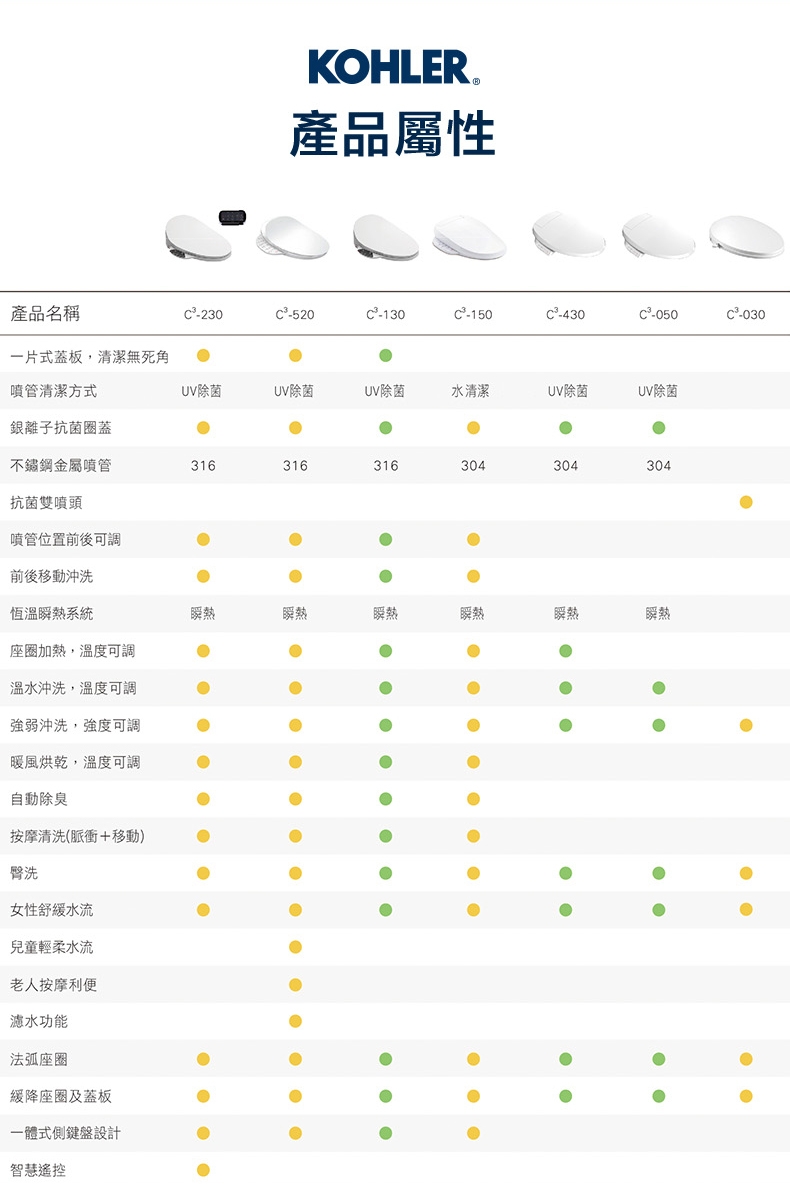
Task: Click the C³-030 column header
Action: (x=746, y=314)
